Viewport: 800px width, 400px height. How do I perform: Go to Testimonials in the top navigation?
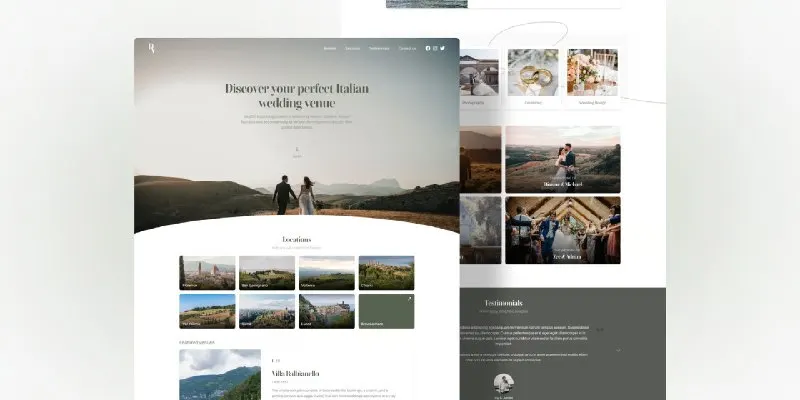tap(379, 48)
